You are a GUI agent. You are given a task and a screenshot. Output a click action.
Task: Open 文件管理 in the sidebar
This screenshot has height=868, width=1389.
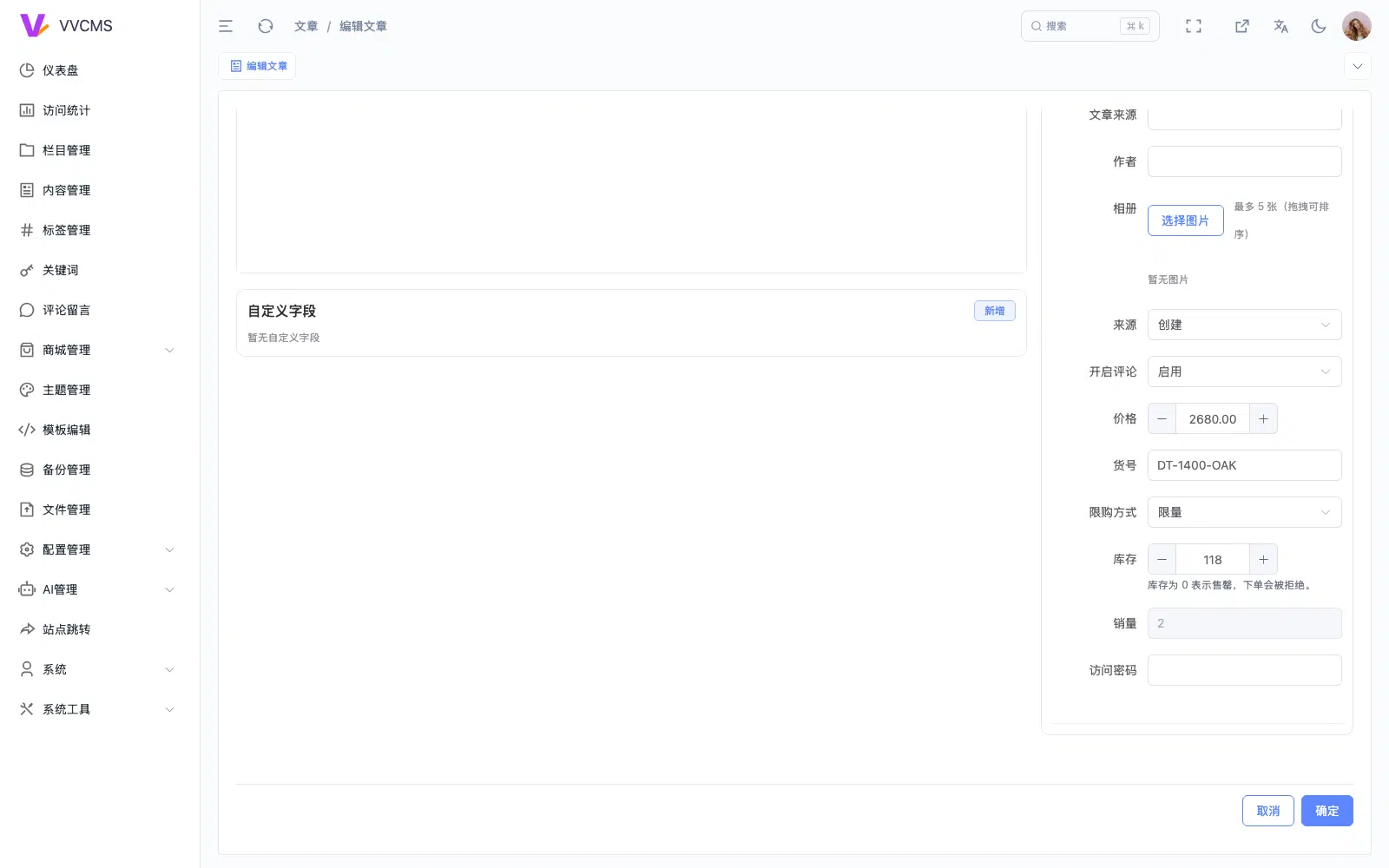tap(100, 510)
